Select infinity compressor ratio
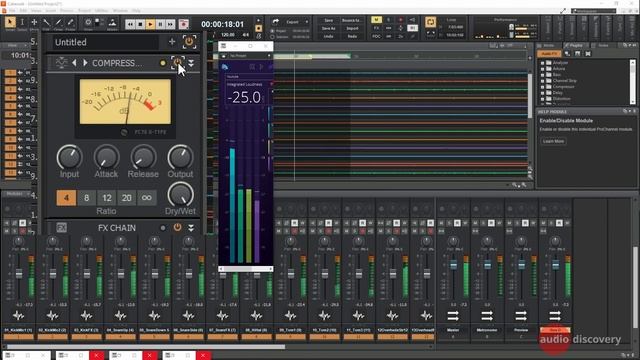The width and height of the screenshot is (640, 360). (147, 198)
